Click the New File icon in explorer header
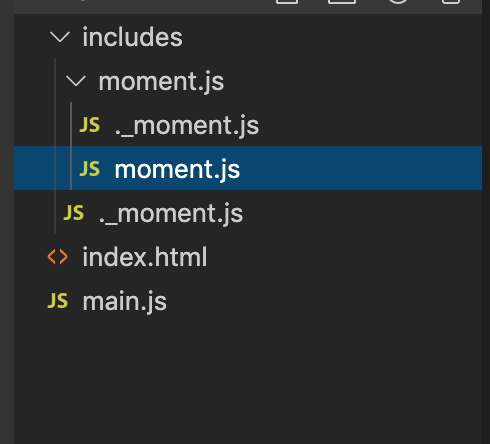Image resolution: width=490 pixels, height=444 pixels. 287,2
